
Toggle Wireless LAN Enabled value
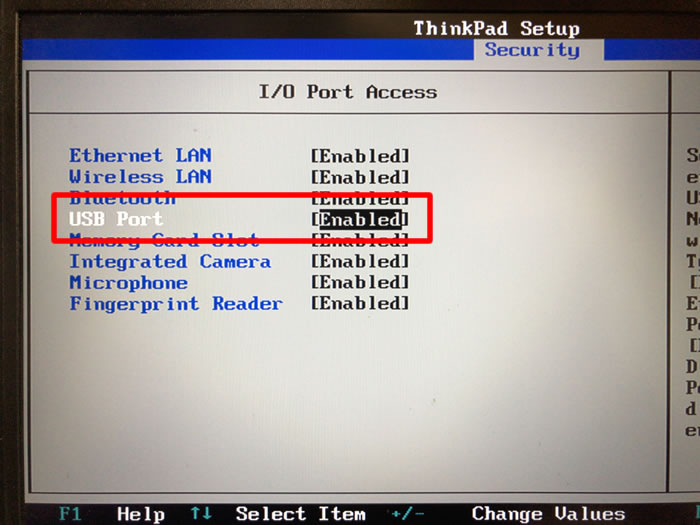coord(360,177)
